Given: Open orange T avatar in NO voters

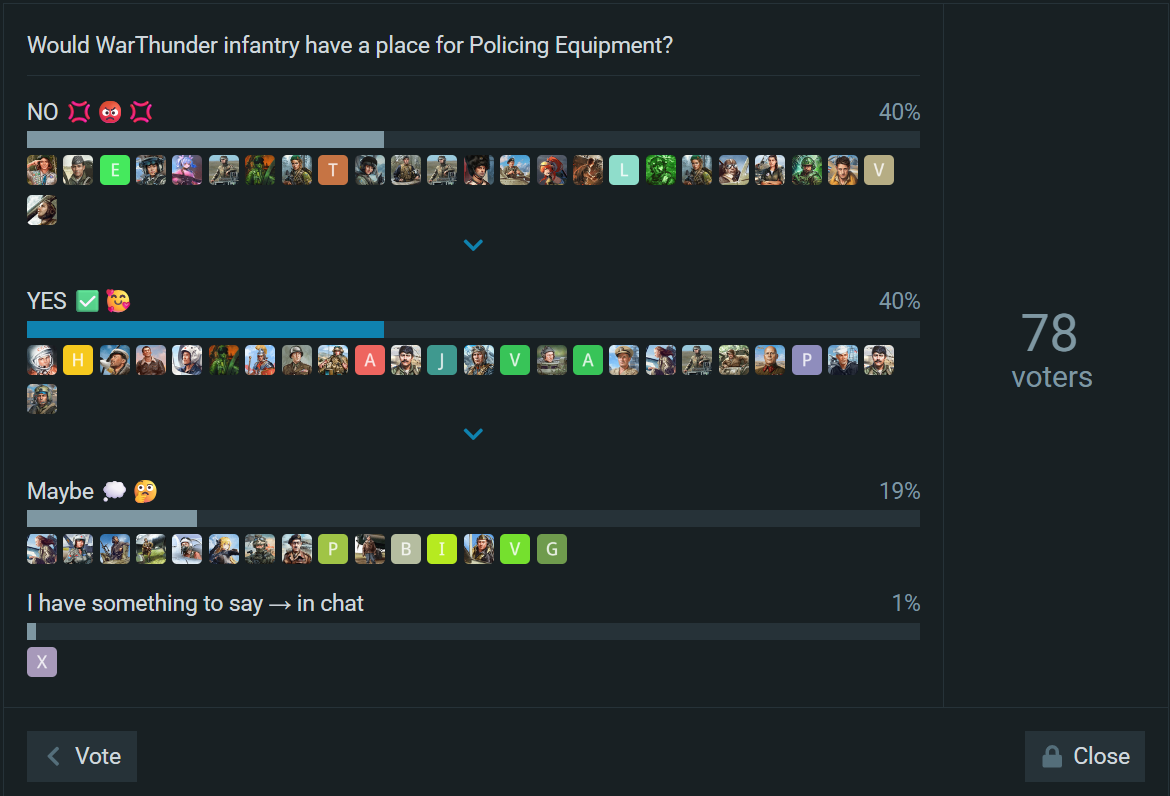Looking at the screenshot, I should pyautogui.click(x=333, y=170).
